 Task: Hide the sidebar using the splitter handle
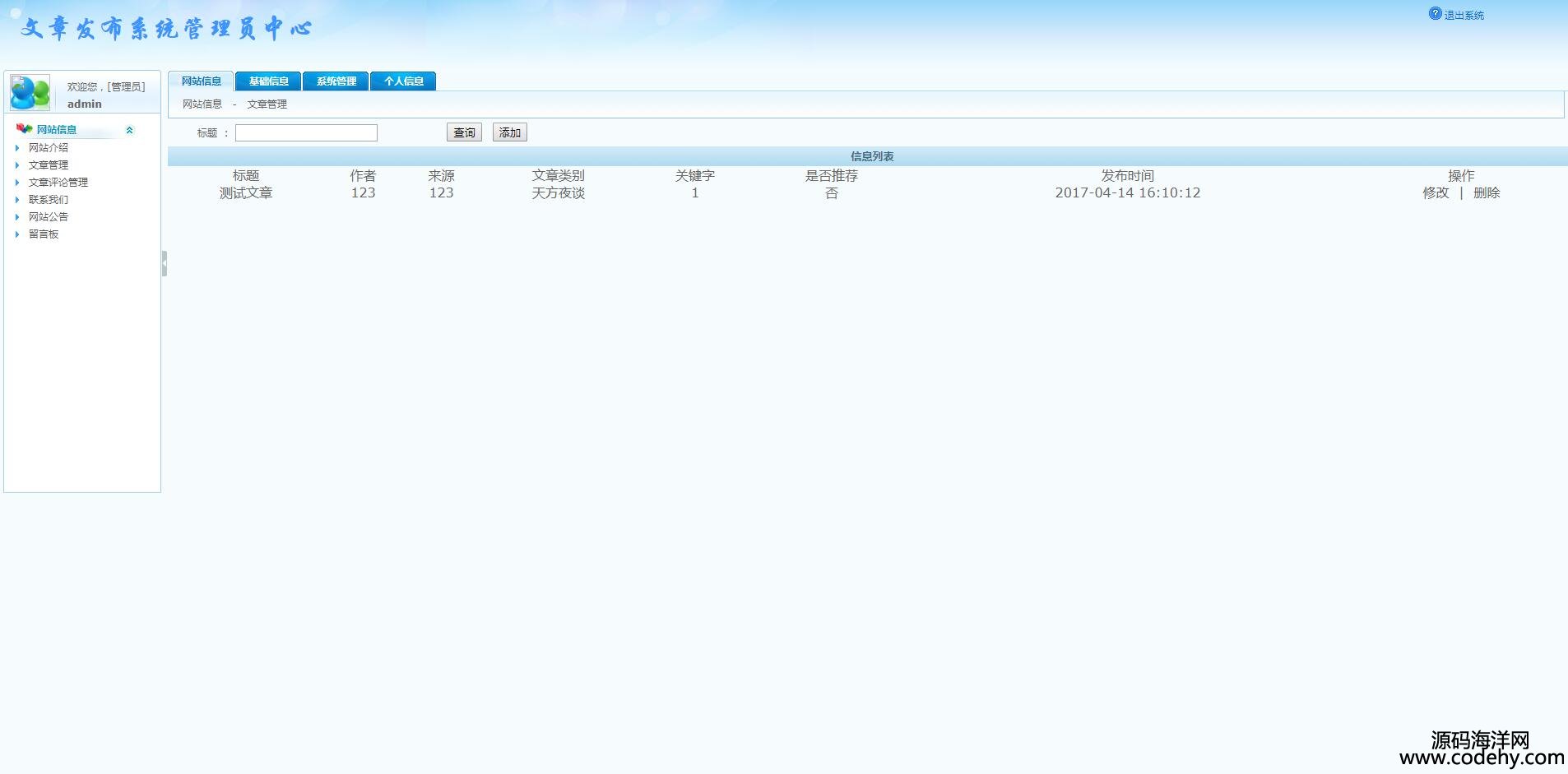(x=165, y=263)
